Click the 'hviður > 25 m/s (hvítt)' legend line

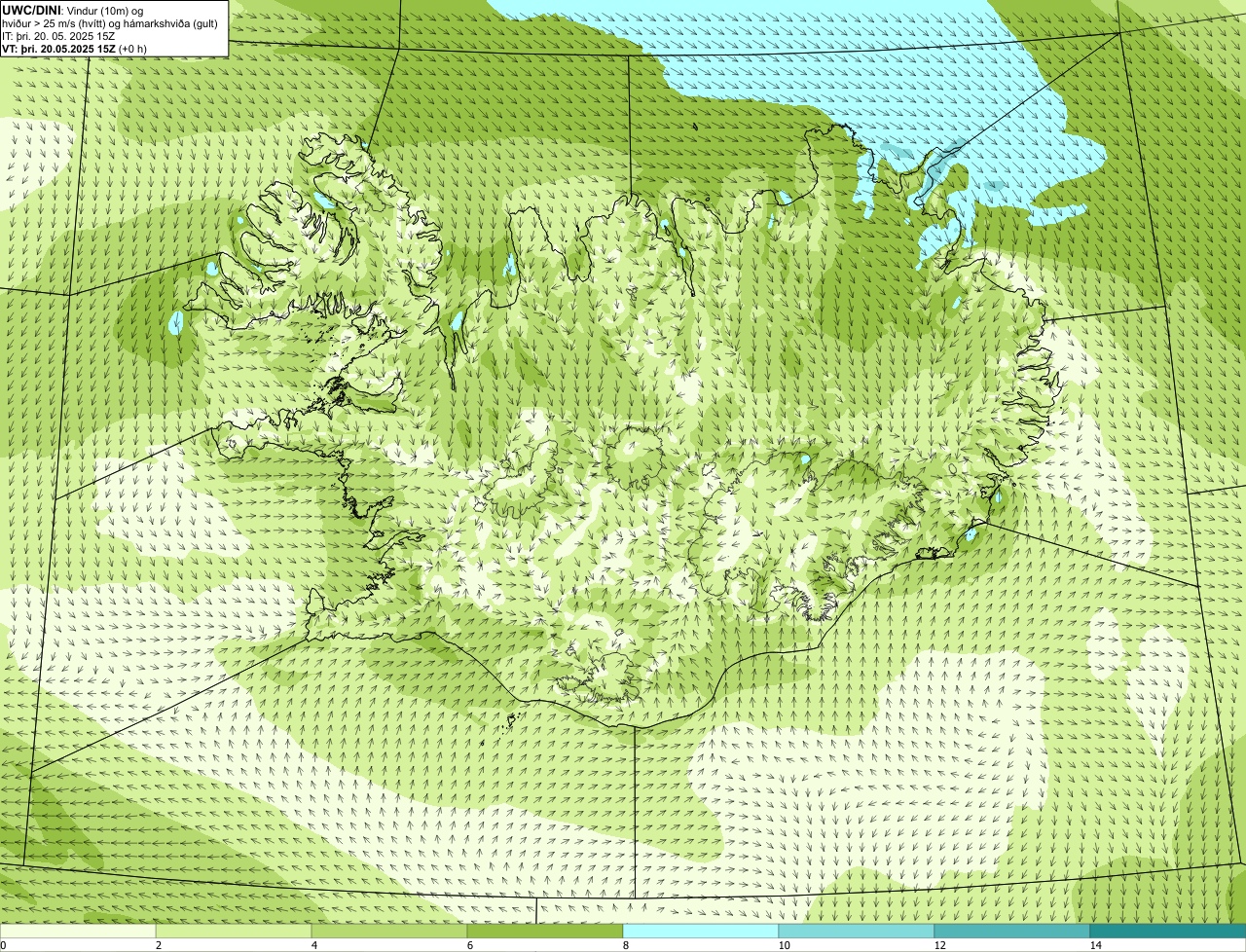pos(111,23)
